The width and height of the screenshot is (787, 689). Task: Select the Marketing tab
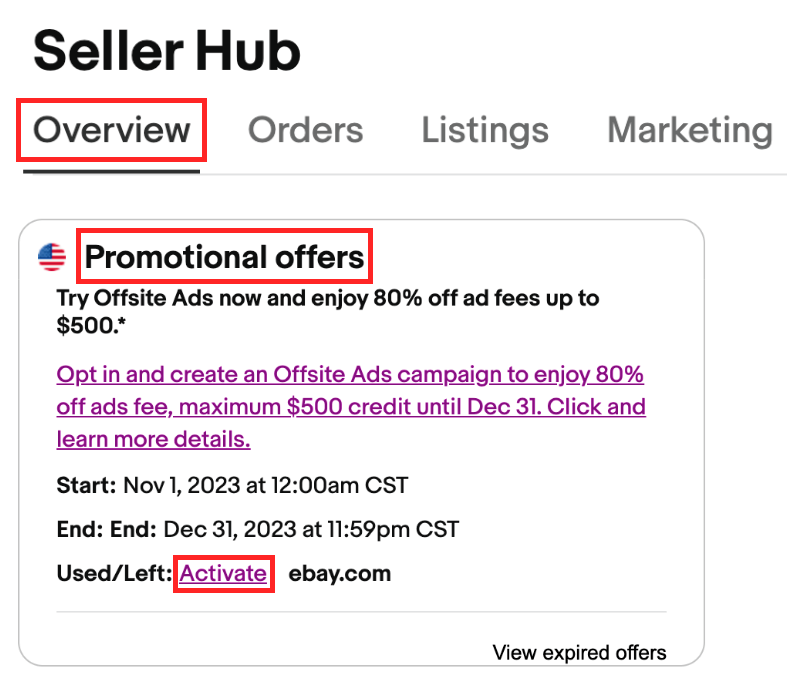coord(690,131)
